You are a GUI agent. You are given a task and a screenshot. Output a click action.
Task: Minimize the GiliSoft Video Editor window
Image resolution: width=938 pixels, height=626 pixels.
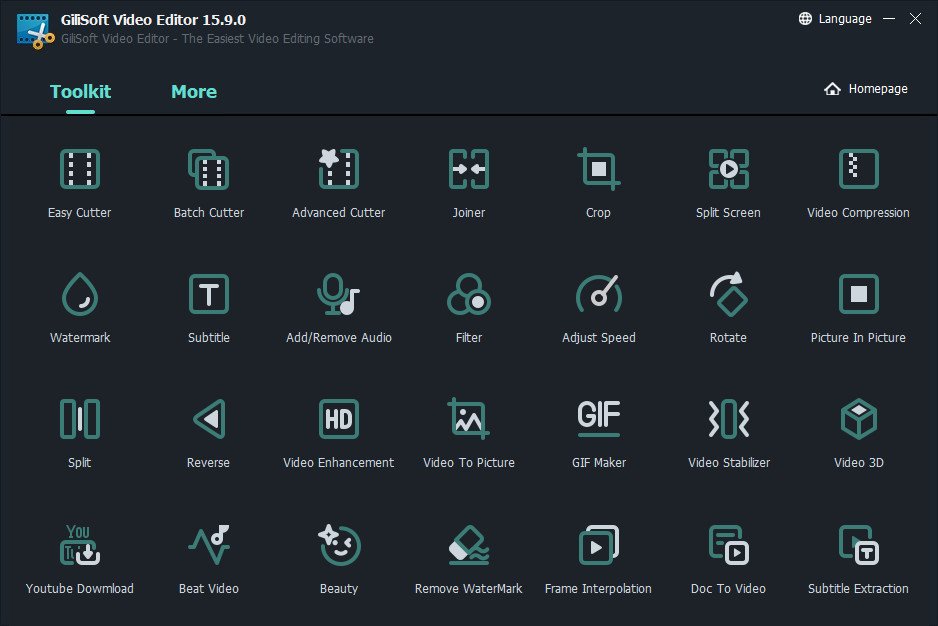[x=889, y=19]
